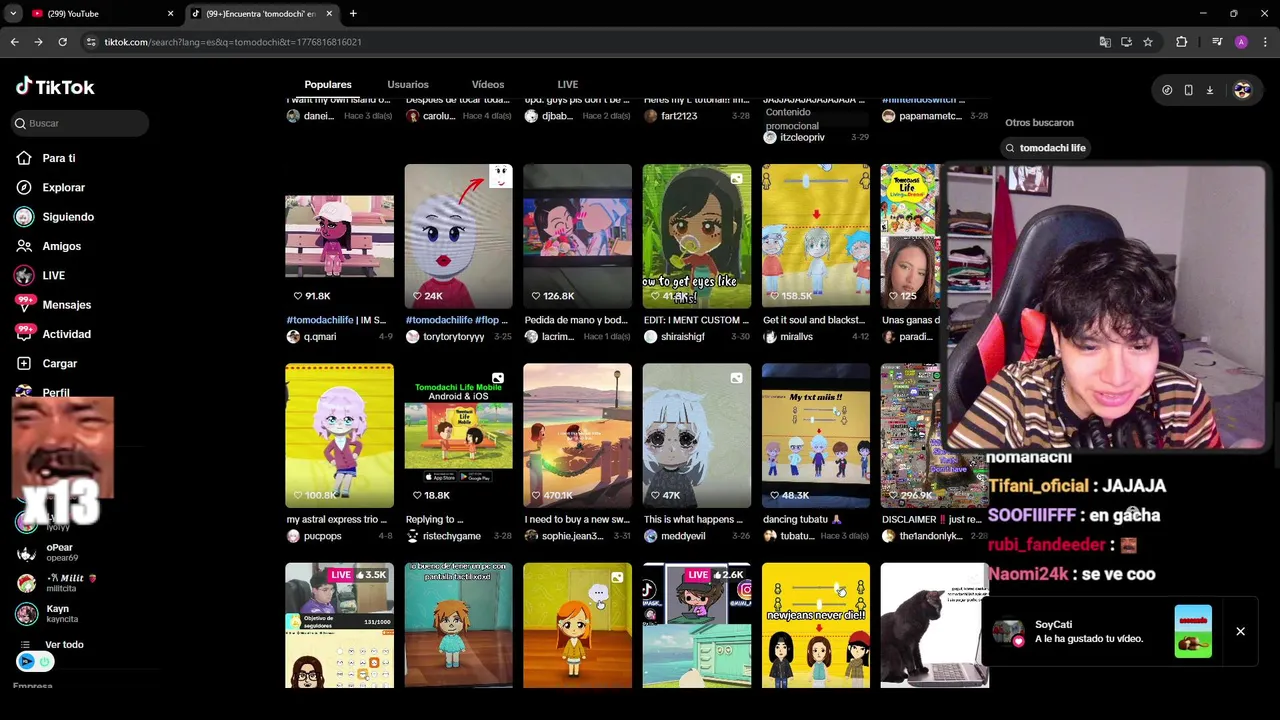Screen dimensions: 1280x720
Task: Open 'My txt miis' video 48.3K
Action: coord(816,435)
